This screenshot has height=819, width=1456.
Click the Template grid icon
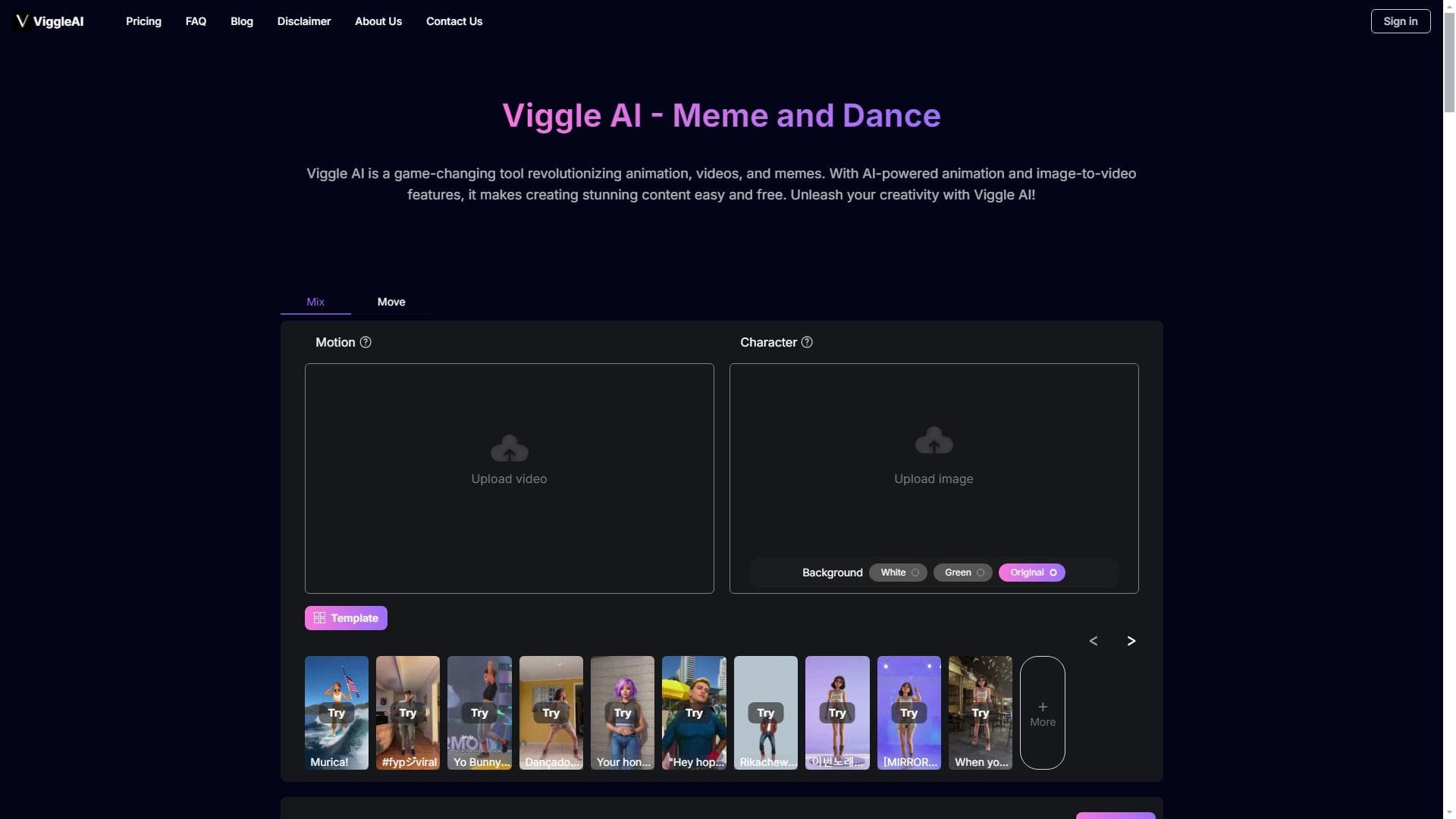pos(319,618)
